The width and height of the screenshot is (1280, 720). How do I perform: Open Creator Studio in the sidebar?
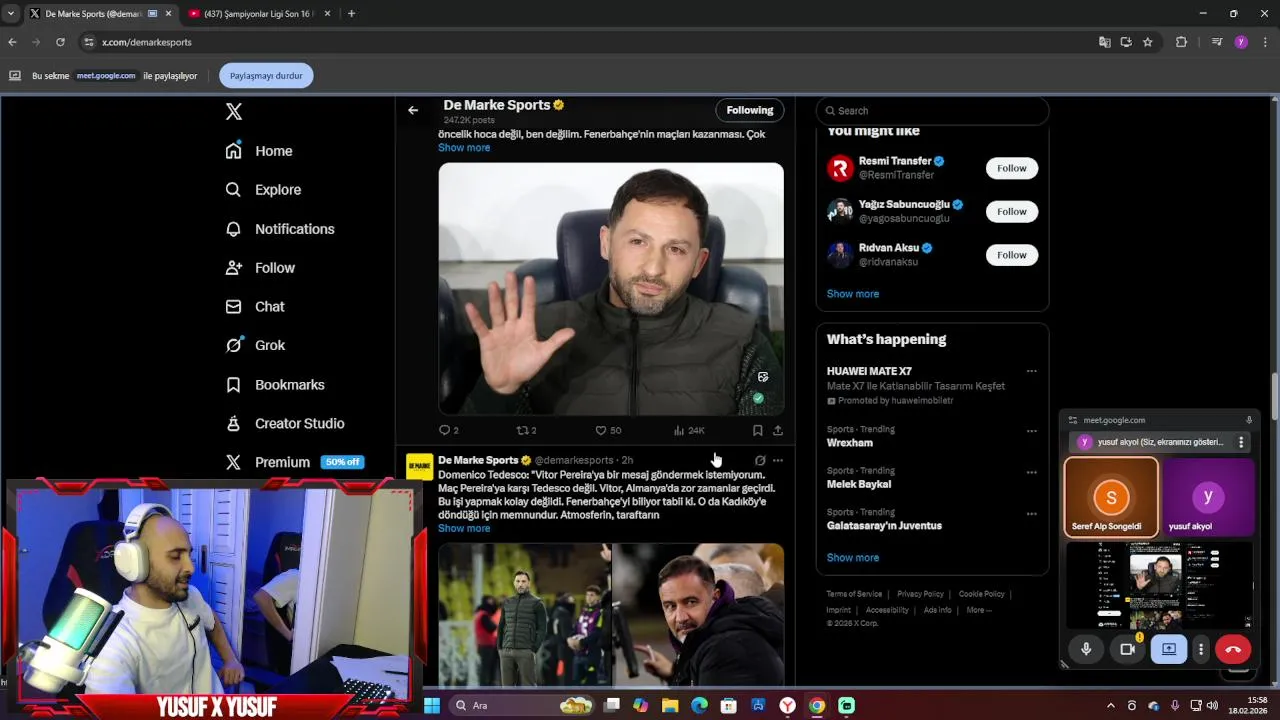pos(284,424)
